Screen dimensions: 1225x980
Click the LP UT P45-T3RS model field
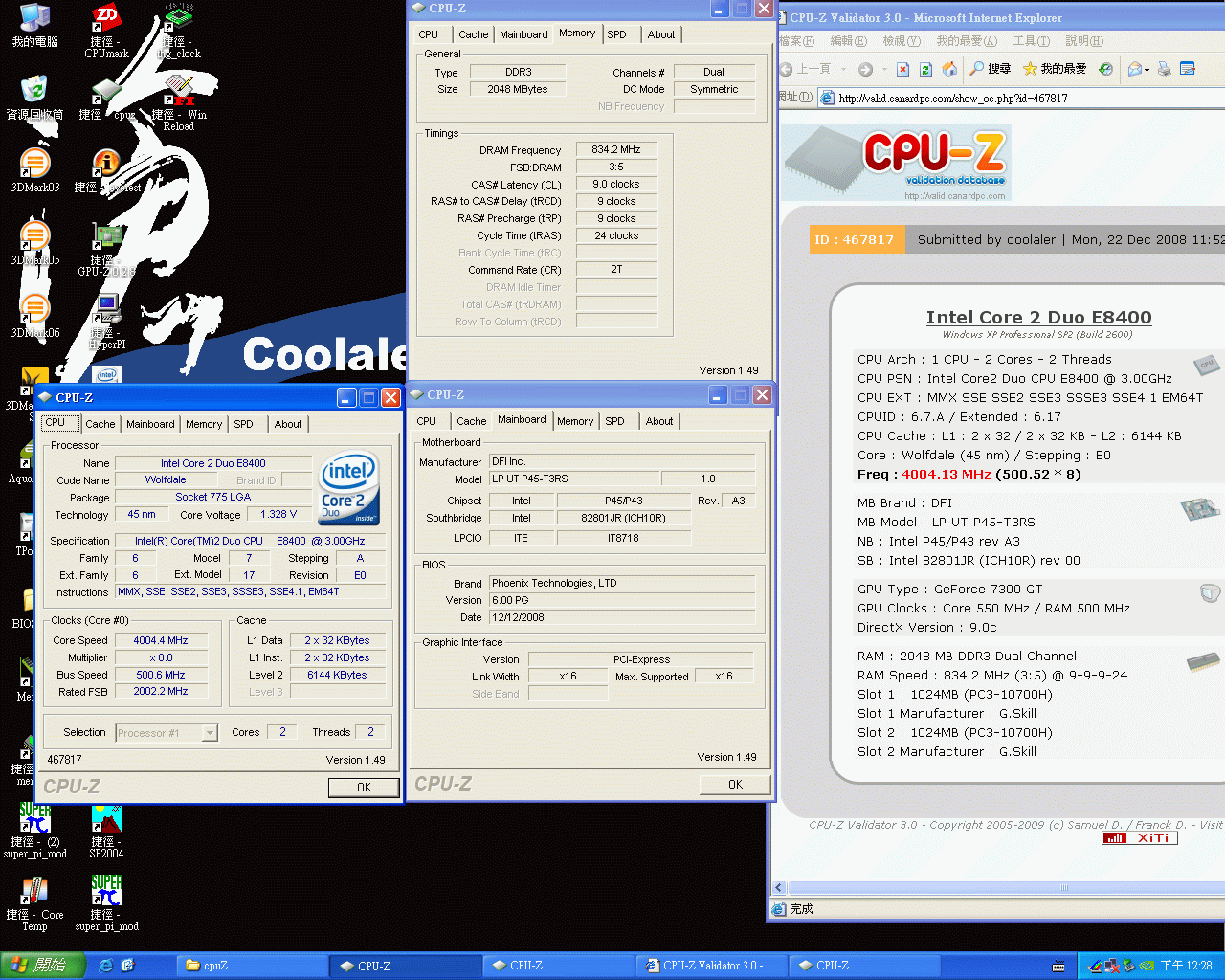pos(572,479)
